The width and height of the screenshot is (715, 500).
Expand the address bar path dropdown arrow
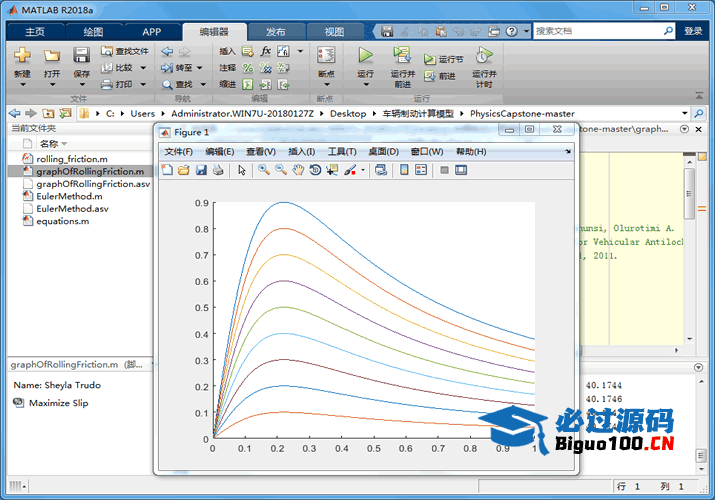pyautogui.click(x=685, y=114)
